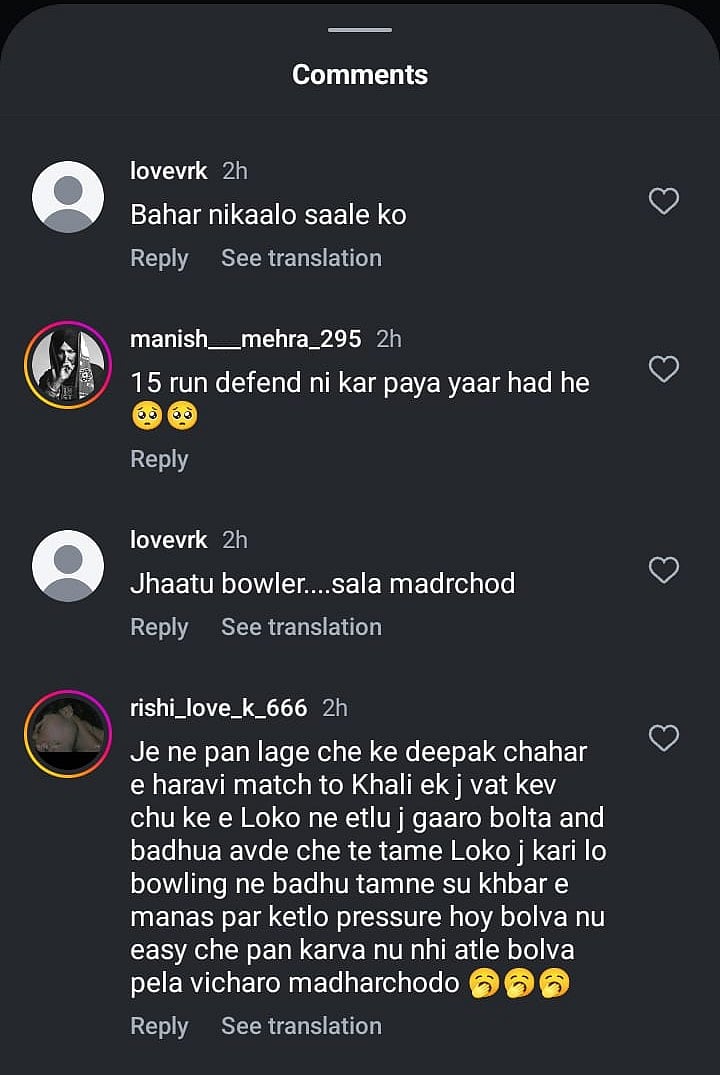Viewport: 720px width, 1075px height.
Task: Reply to manish___mehra_295's comment
Action: [x=159, y=459]
